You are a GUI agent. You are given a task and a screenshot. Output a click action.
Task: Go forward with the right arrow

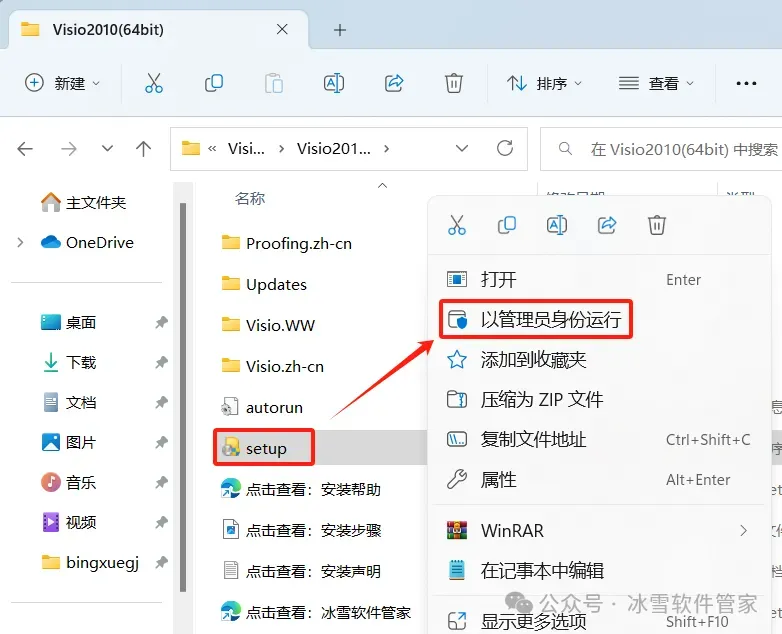69,149
